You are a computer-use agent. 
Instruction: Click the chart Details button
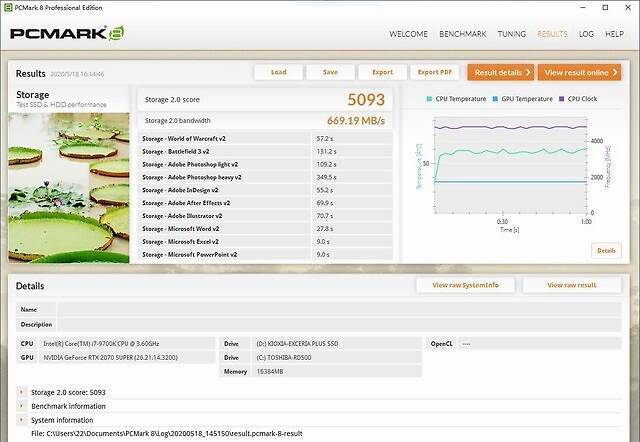coord(606,251)
